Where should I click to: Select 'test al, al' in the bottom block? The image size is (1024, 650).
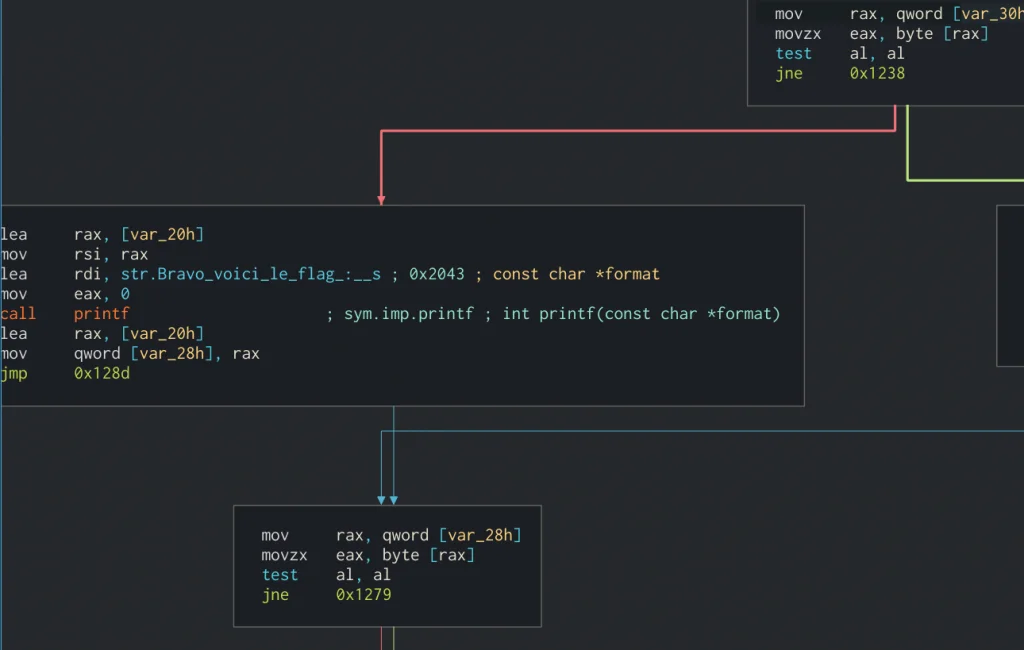[x=326, y=575]
